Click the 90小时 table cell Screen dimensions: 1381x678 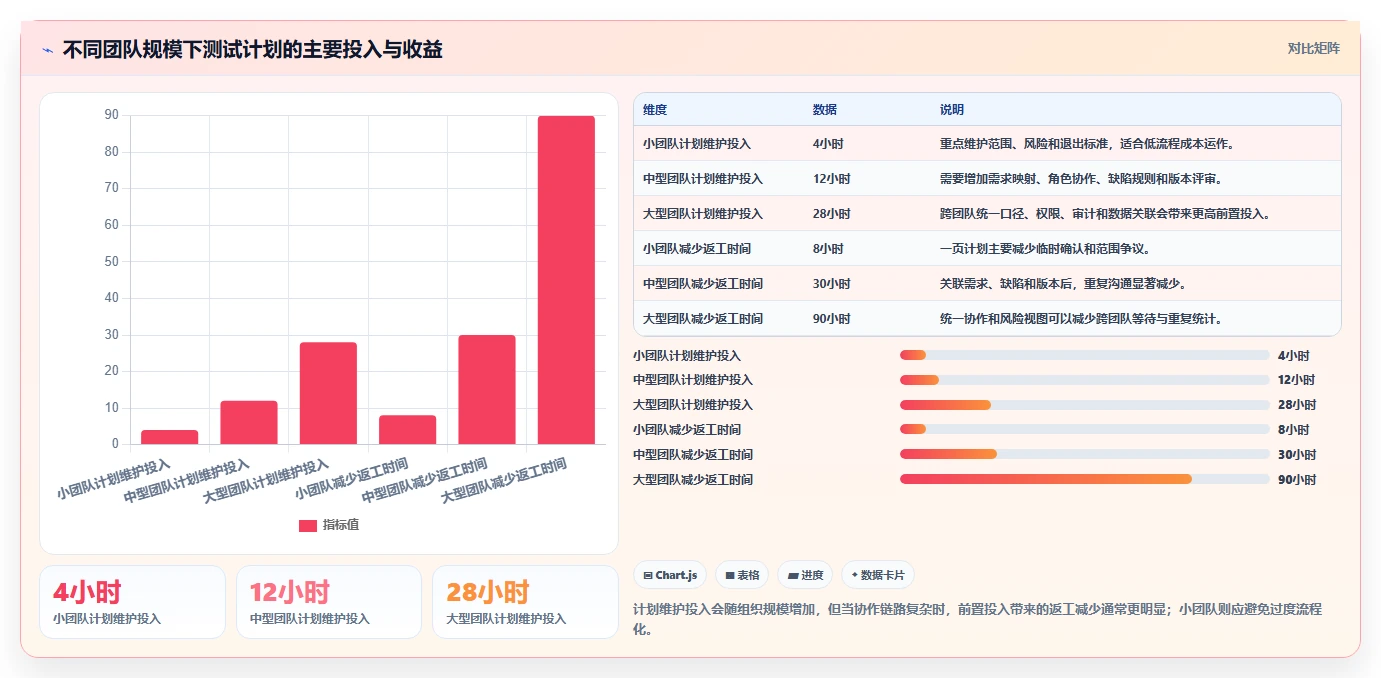click(831, 319)
